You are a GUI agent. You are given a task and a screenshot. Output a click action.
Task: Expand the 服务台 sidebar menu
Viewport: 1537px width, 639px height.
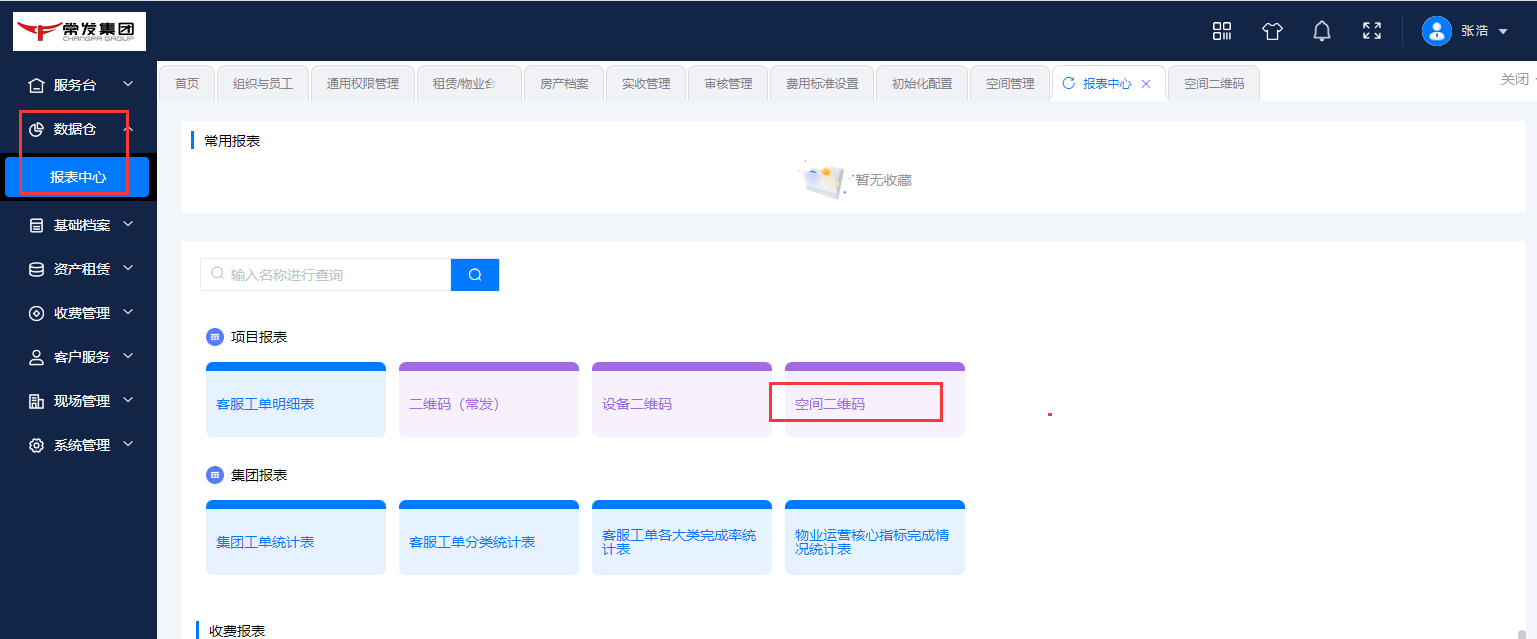pos(78,85)
